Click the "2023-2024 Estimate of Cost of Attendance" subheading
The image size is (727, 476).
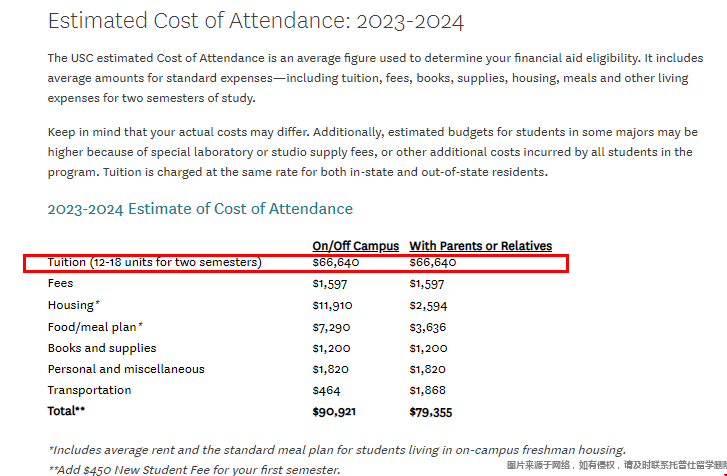(x=200, y=209)
